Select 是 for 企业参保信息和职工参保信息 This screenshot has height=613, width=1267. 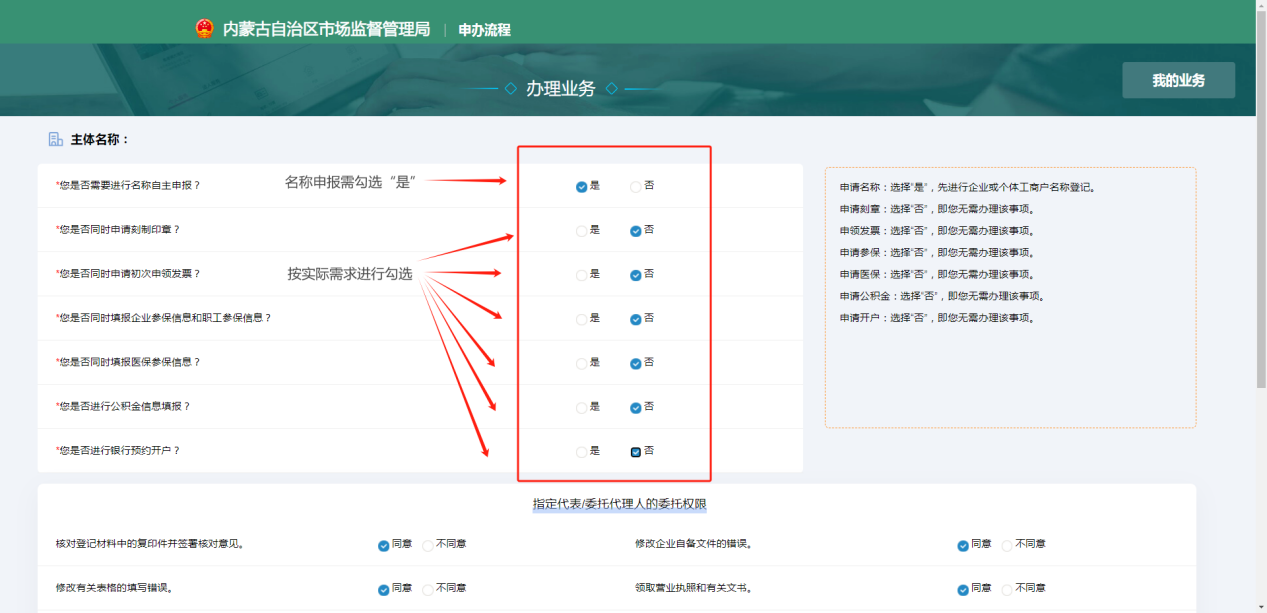pyautogui.click(x=582, y=320)
